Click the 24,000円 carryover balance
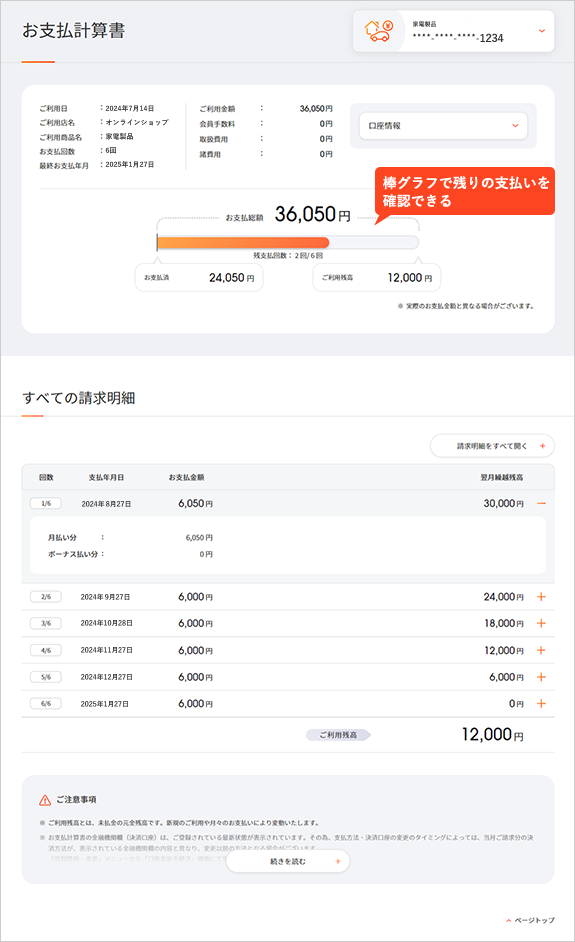 (x=504, y=597)
